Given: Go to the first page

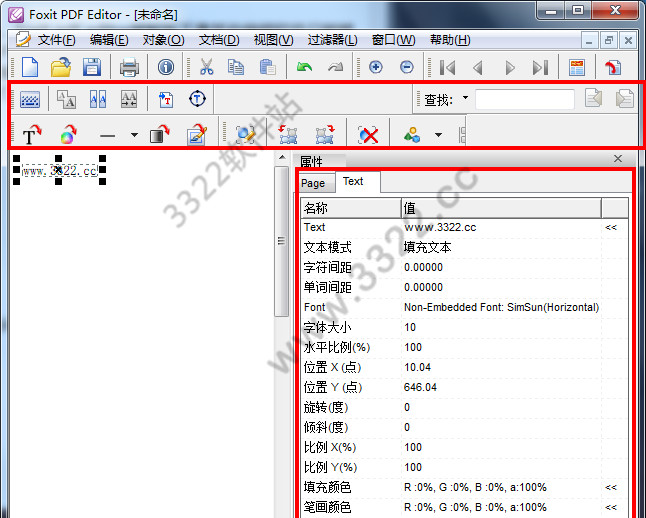Looking at the screenshot, I should 447,67.
